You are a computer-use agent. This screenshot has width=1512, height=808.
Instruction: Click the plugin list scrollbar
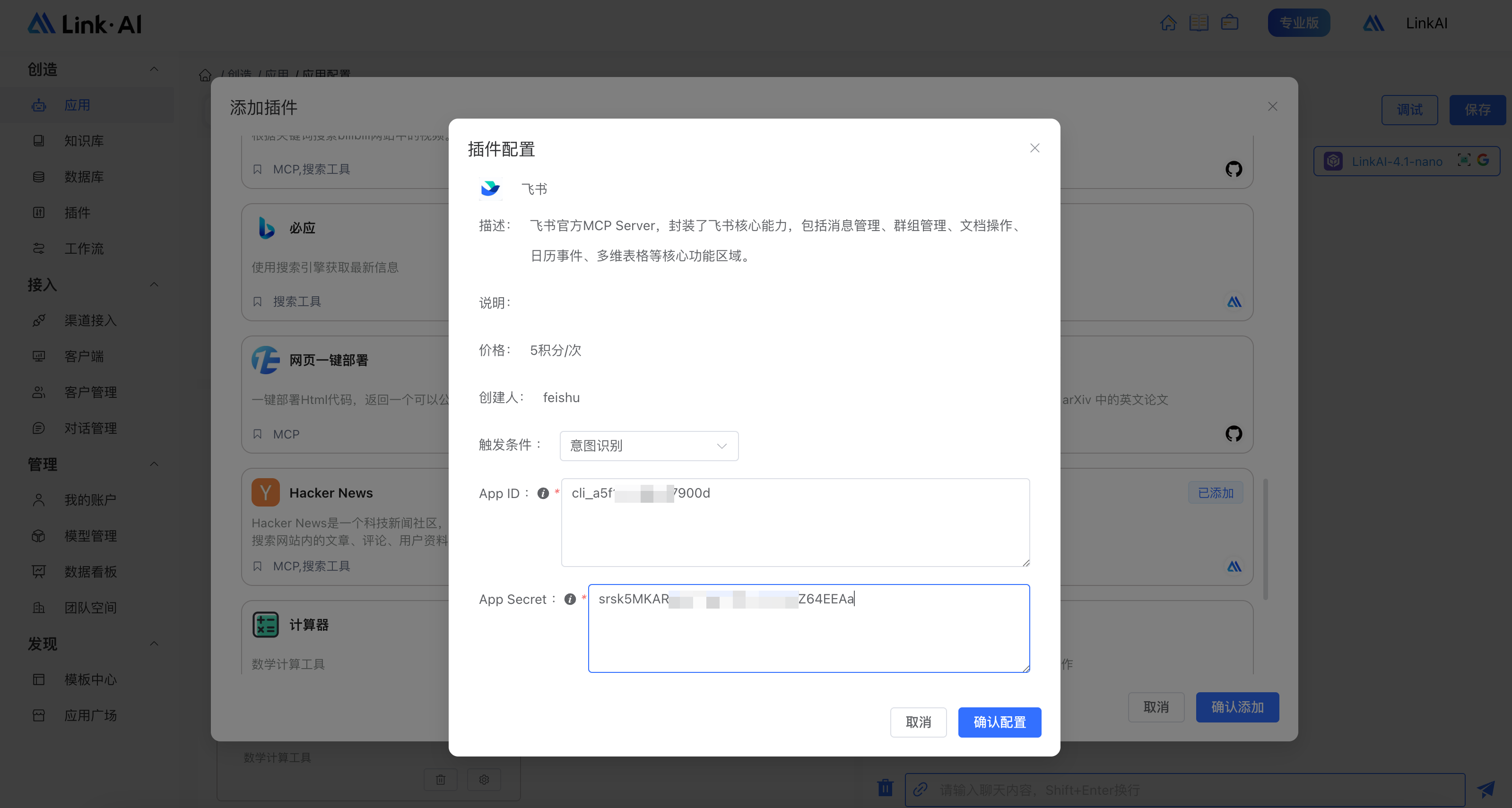(1266, 539)
